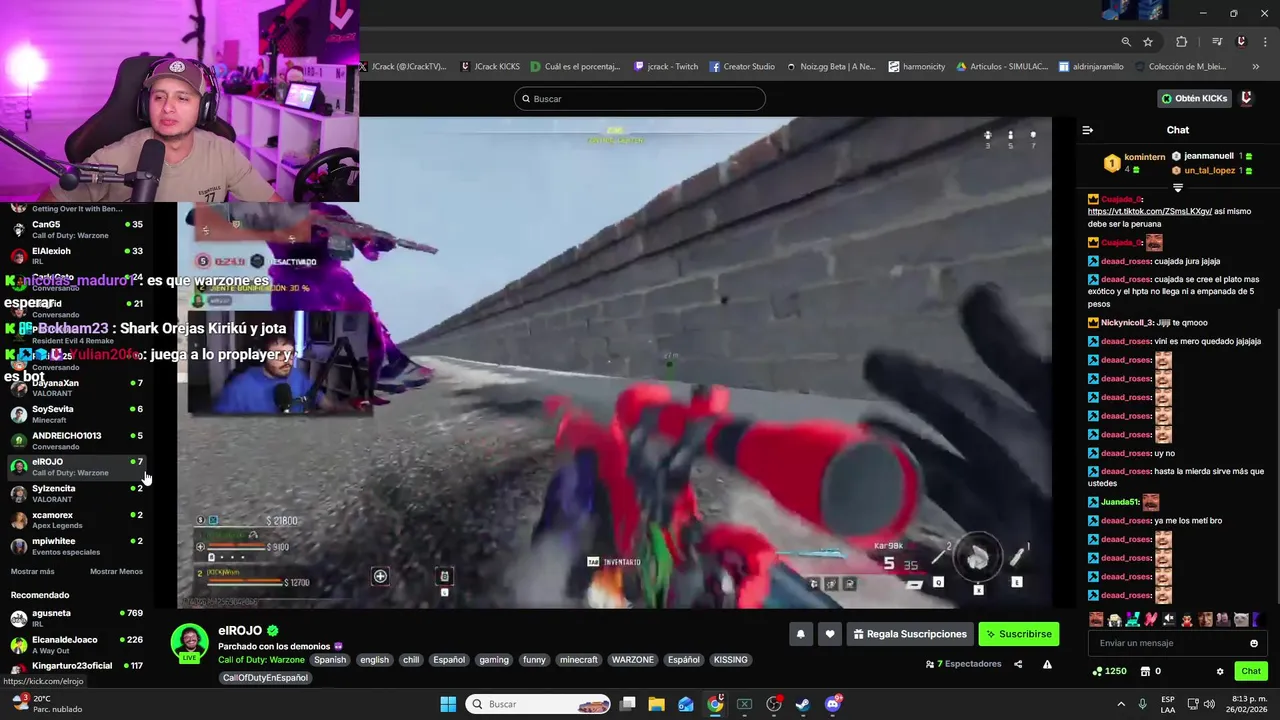Click 7 Espectadores viewer count

click(x=963, y=664)
